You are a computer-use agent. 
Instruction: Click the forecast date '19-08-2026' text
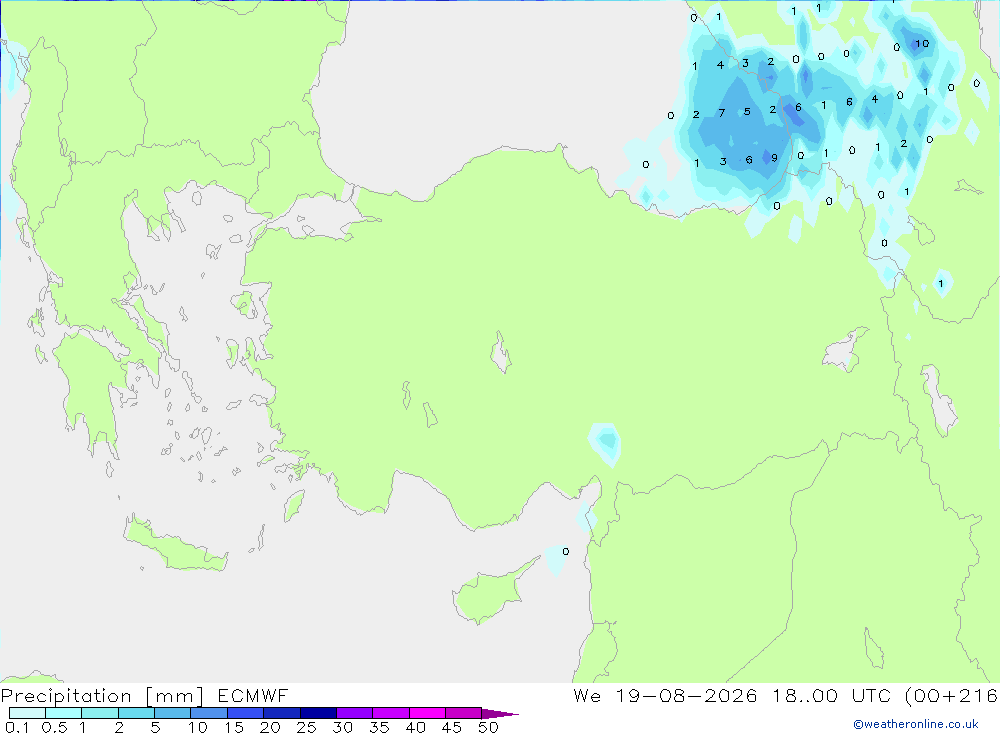point(686,695)
